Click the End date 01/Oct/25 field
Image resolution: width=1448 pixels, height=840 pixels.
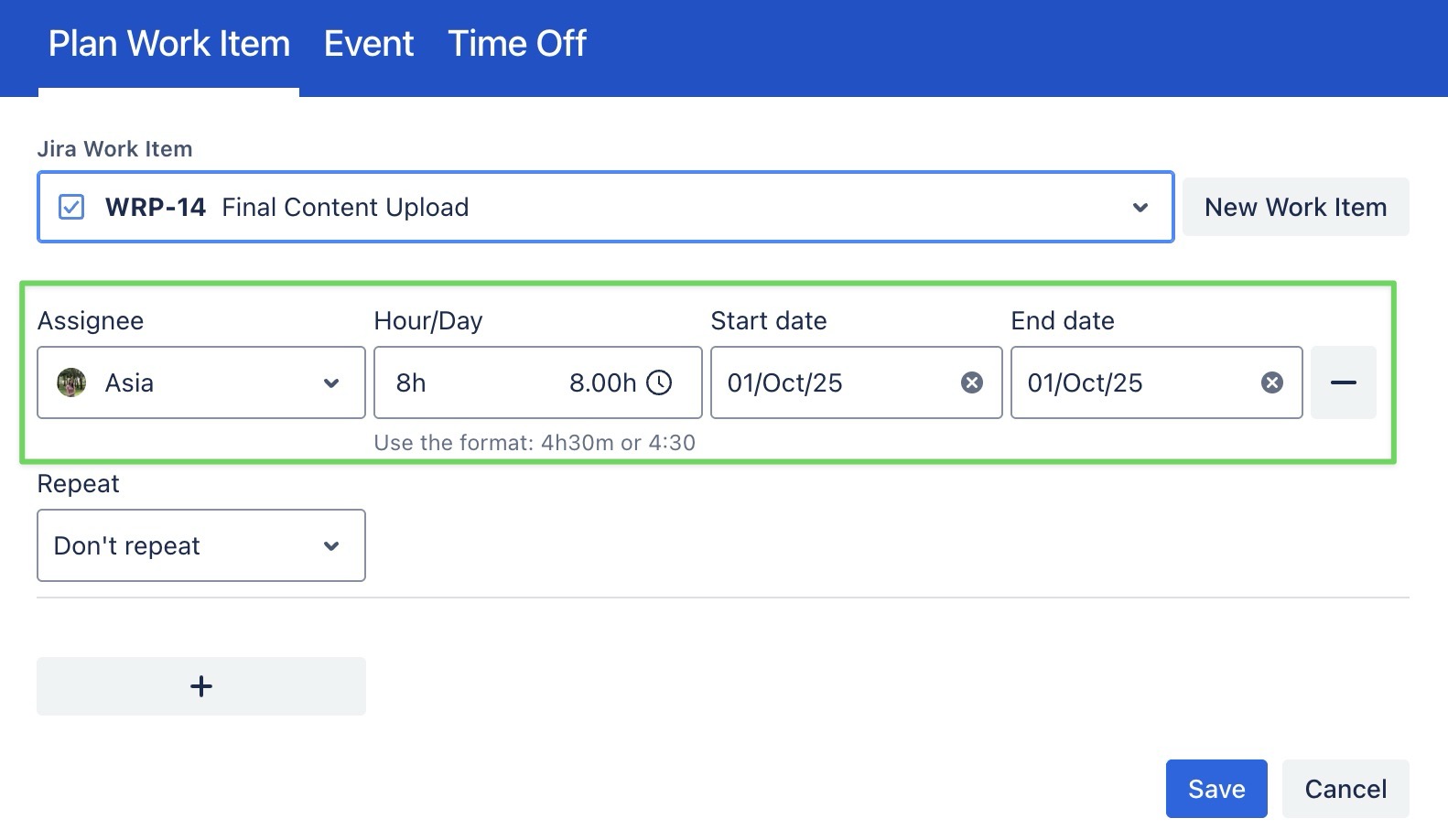(1126, 382)
